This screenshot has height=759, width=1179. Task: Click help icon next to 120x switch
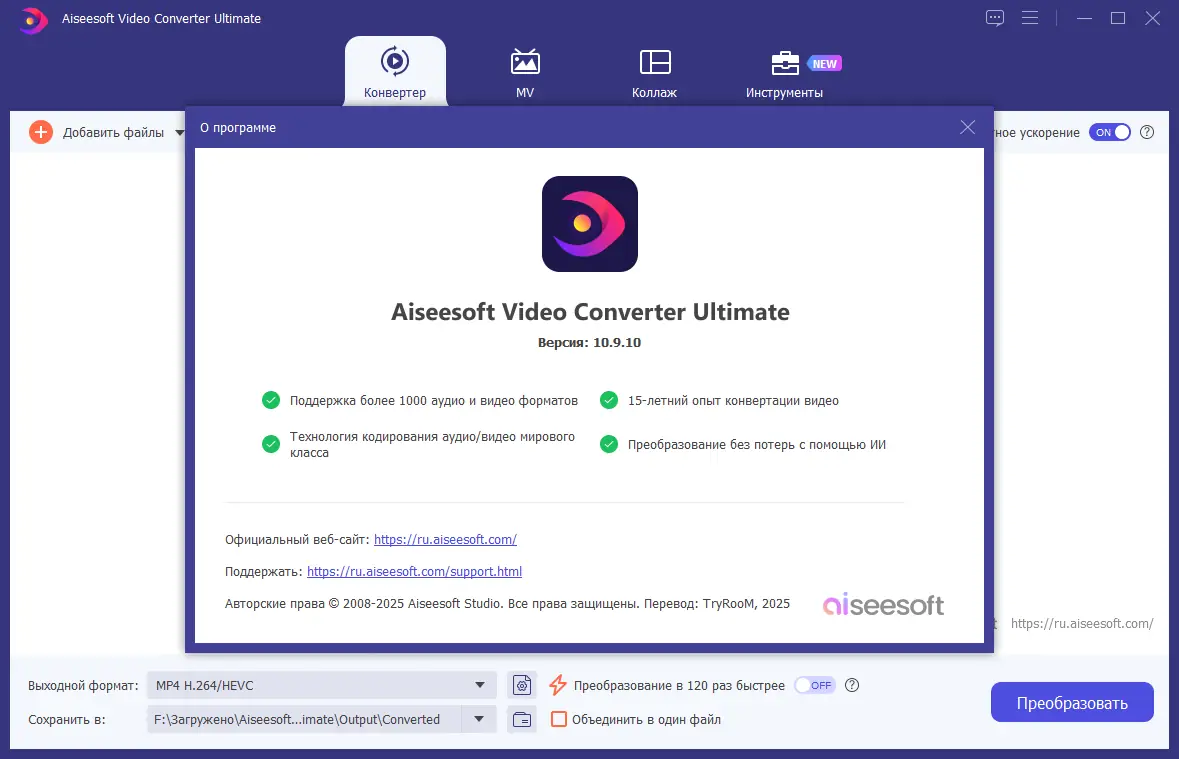(852, 685)
